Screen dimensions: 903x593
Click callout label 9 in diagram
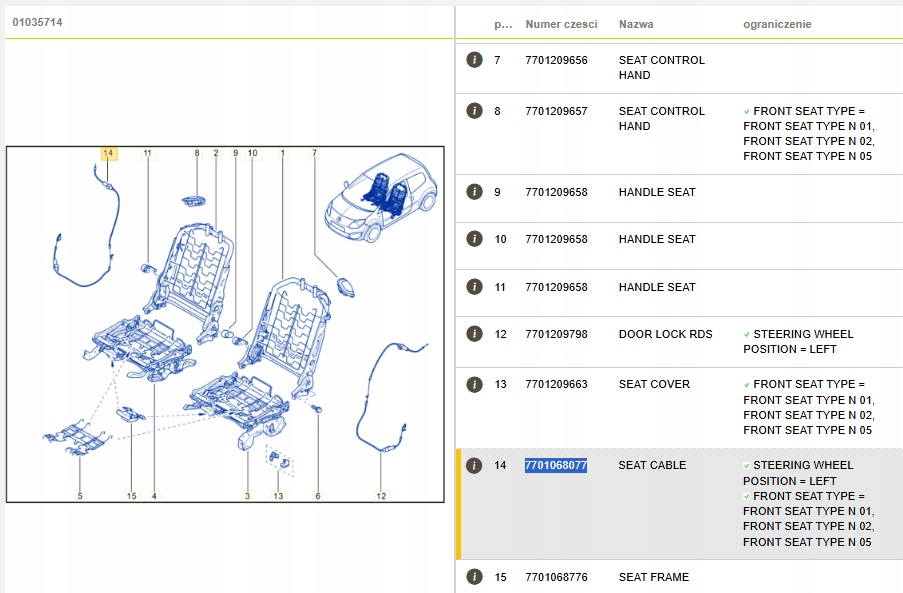(236, 153)
